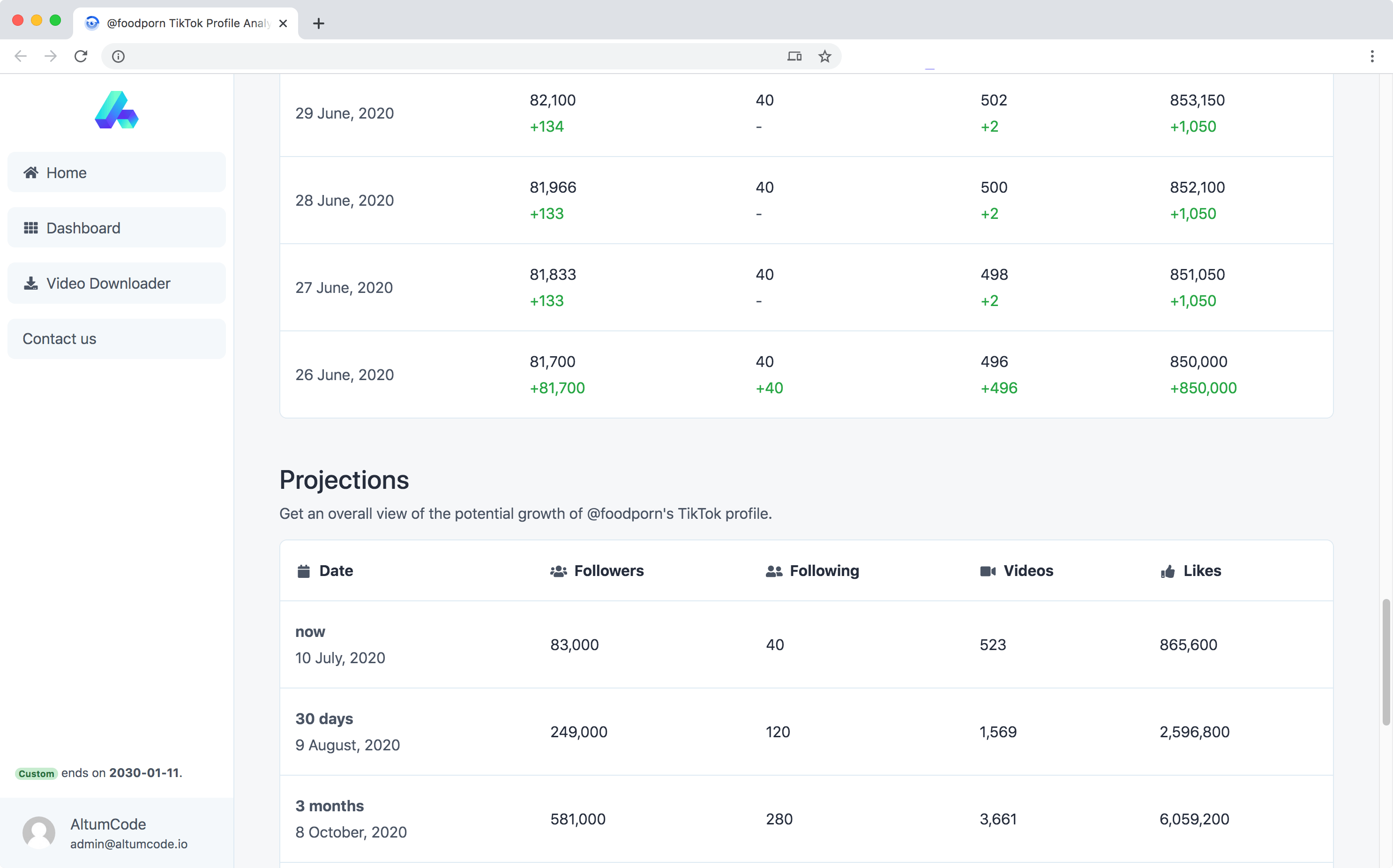1393x868 pixels.
Task: Open a new browser tab
Action: click(x=319, y=23)
